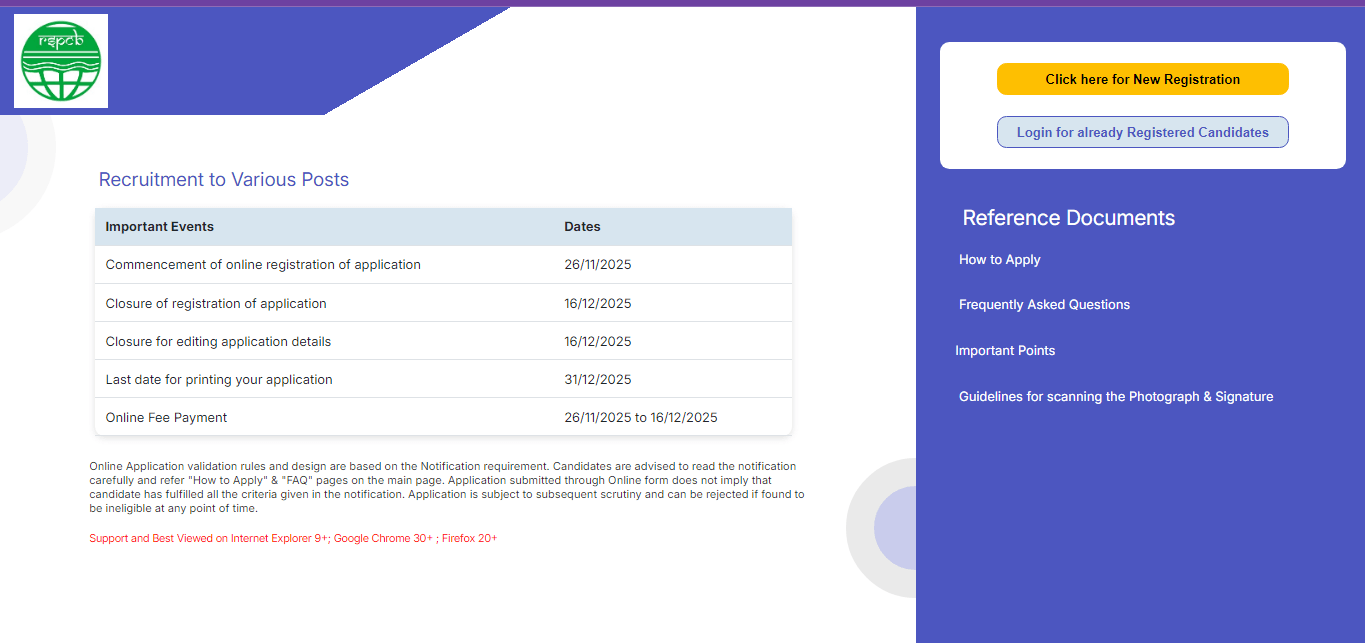Click here for New Registration
The image size is (1365, 643).
click(x=1142, y=78)
